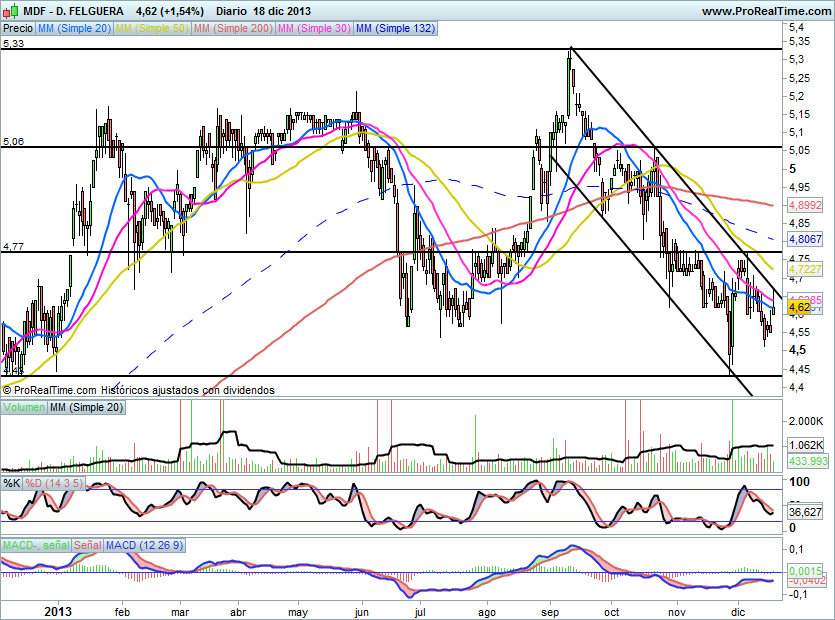Open the volume panel MM (Simple 20) label

click(86, 407)
